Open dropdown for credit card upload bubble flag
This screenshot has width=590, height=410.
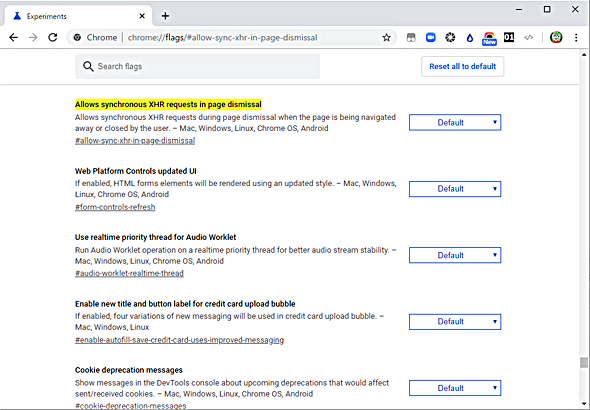click(x=455, y=322)
